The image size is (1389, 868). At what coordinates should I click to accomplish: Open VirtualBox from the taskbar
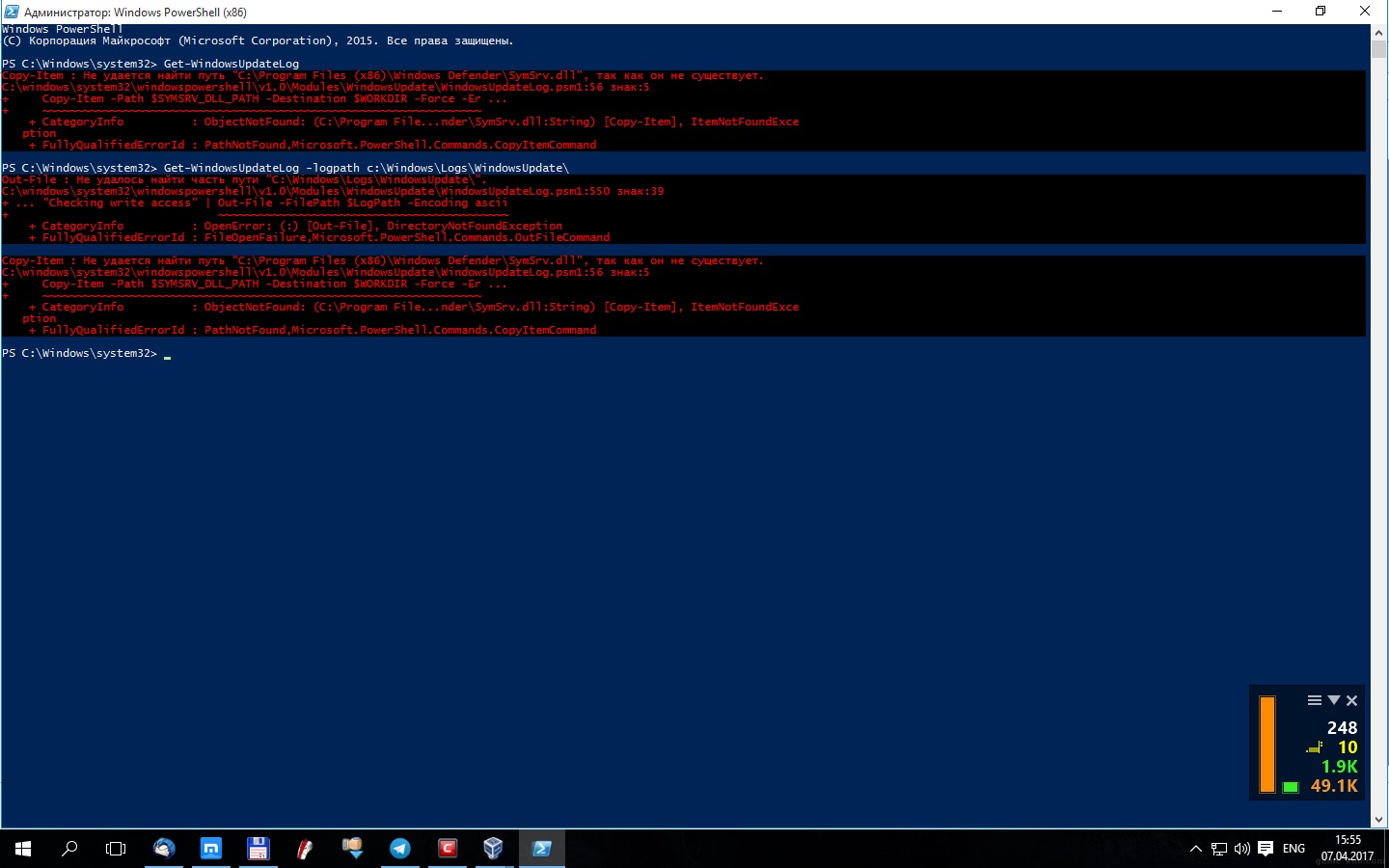click(x=493, y=849)
